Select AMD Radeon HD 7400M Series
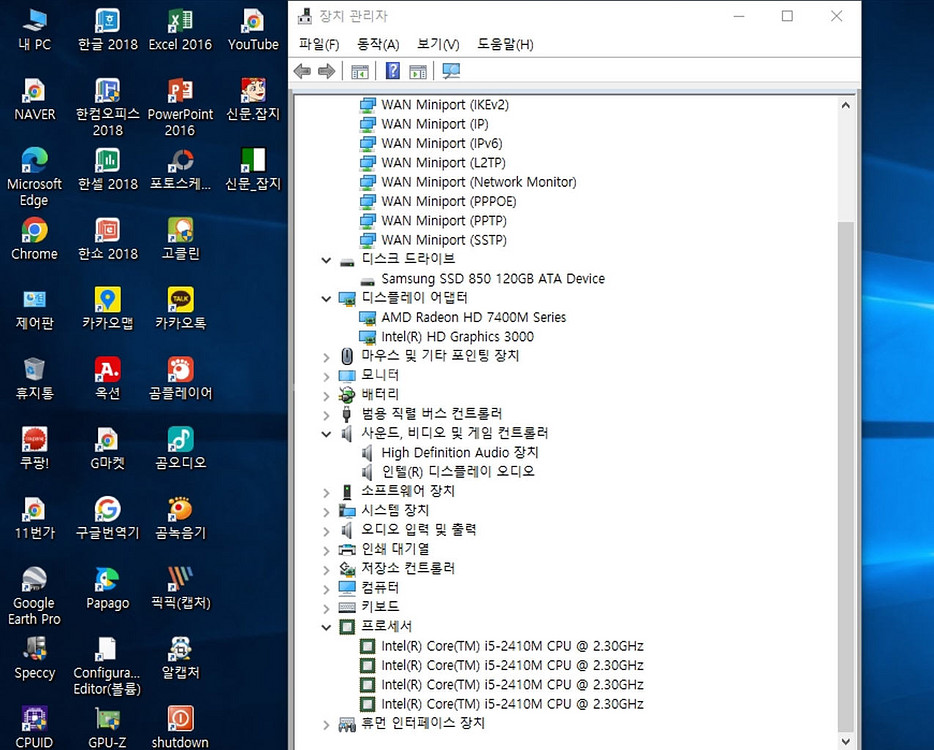The width and height of the screenshot is (934, 750). (474, 318)
